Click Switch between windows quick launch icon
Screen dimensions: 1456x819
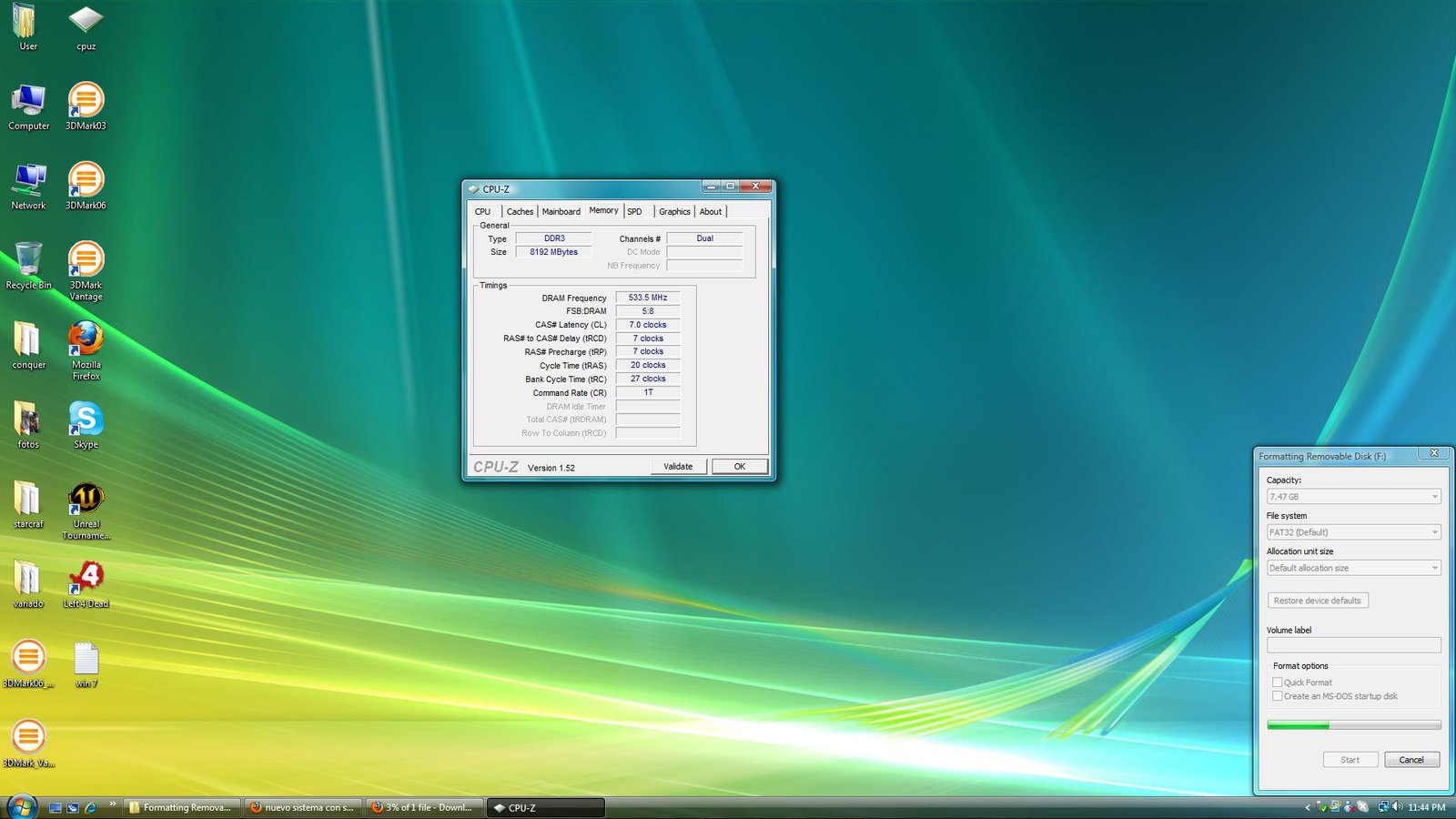tap(73, 808)
